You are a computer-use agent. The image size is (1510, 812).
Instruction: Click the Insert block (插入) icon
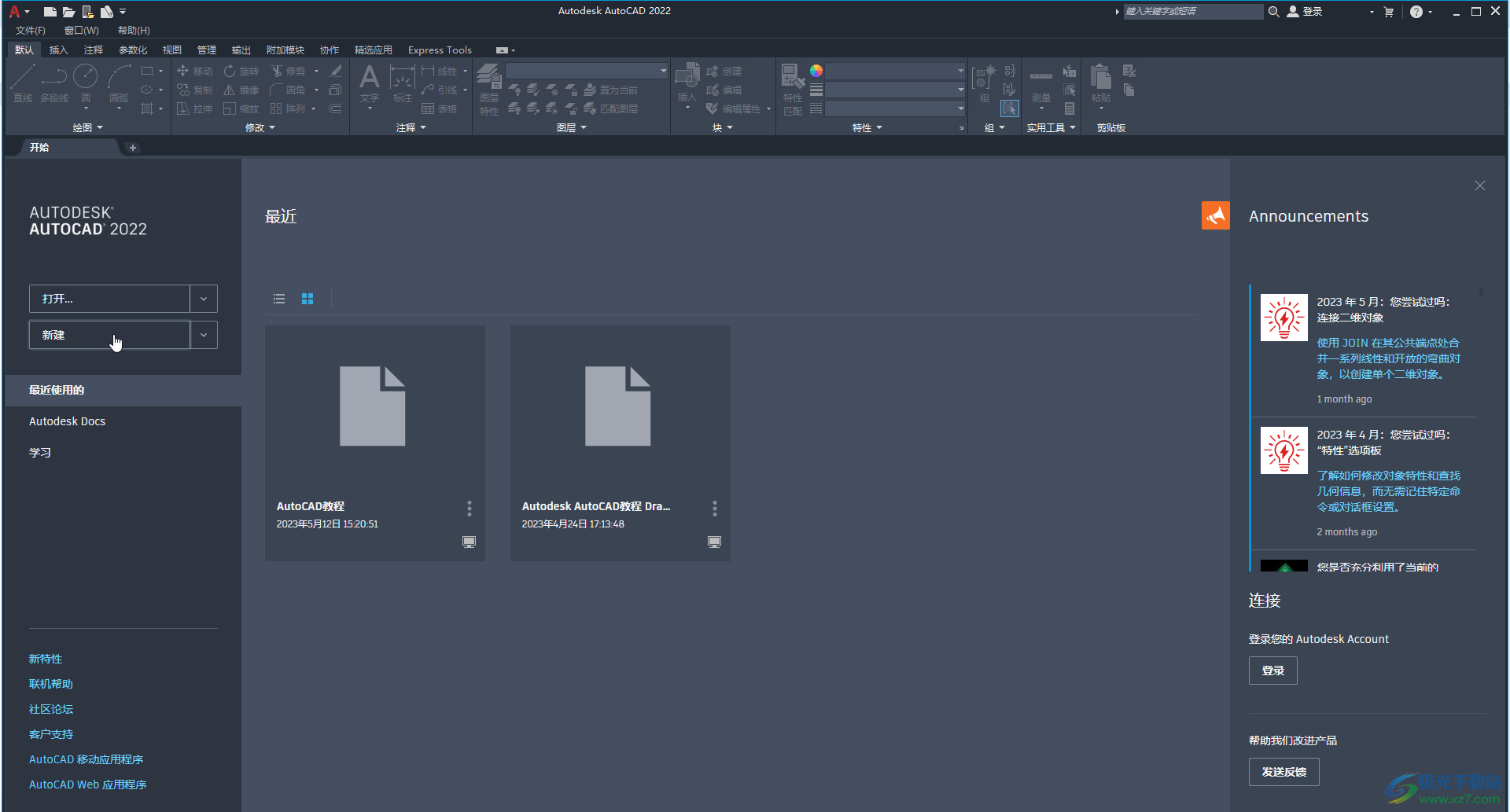point(687,83)
